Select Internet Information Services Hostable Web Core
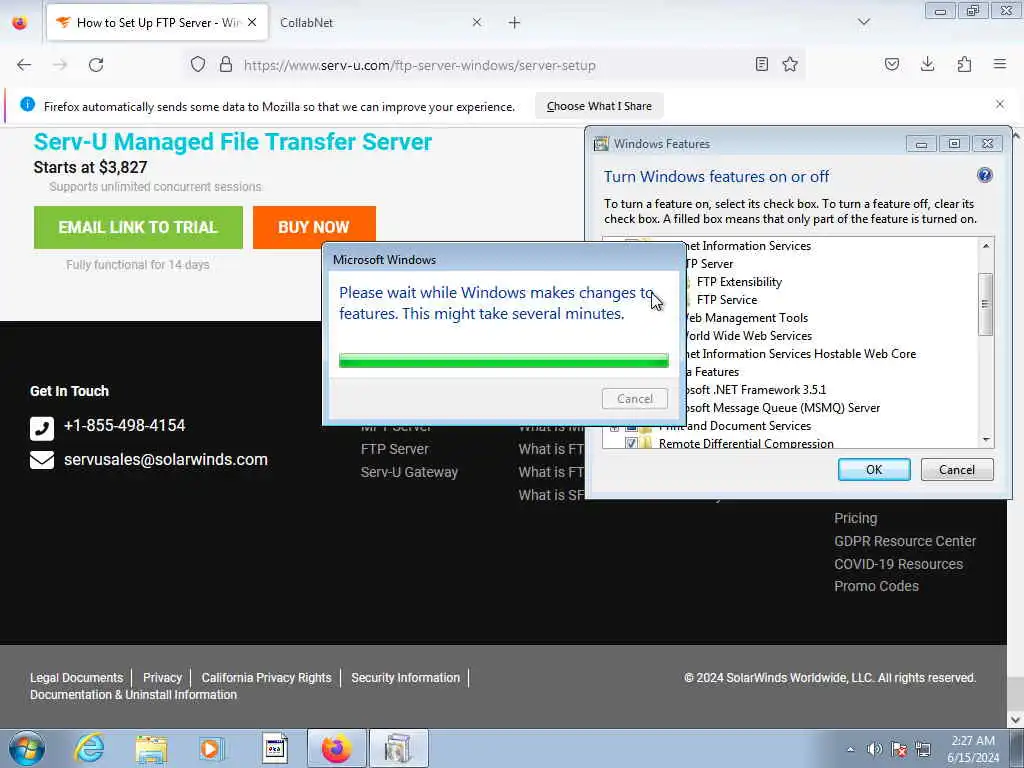Screen dimensions: 1024x768 [801, 354]
